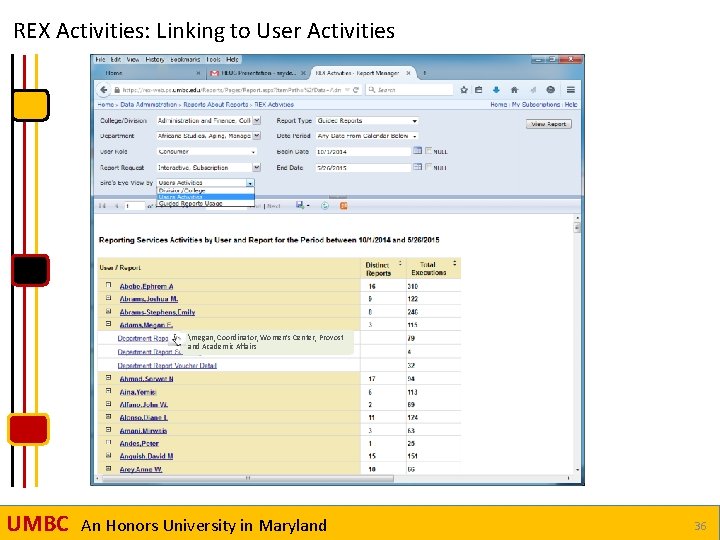
Task: Open the blue downloads arrow icon
Action: [x=496, y=90]
